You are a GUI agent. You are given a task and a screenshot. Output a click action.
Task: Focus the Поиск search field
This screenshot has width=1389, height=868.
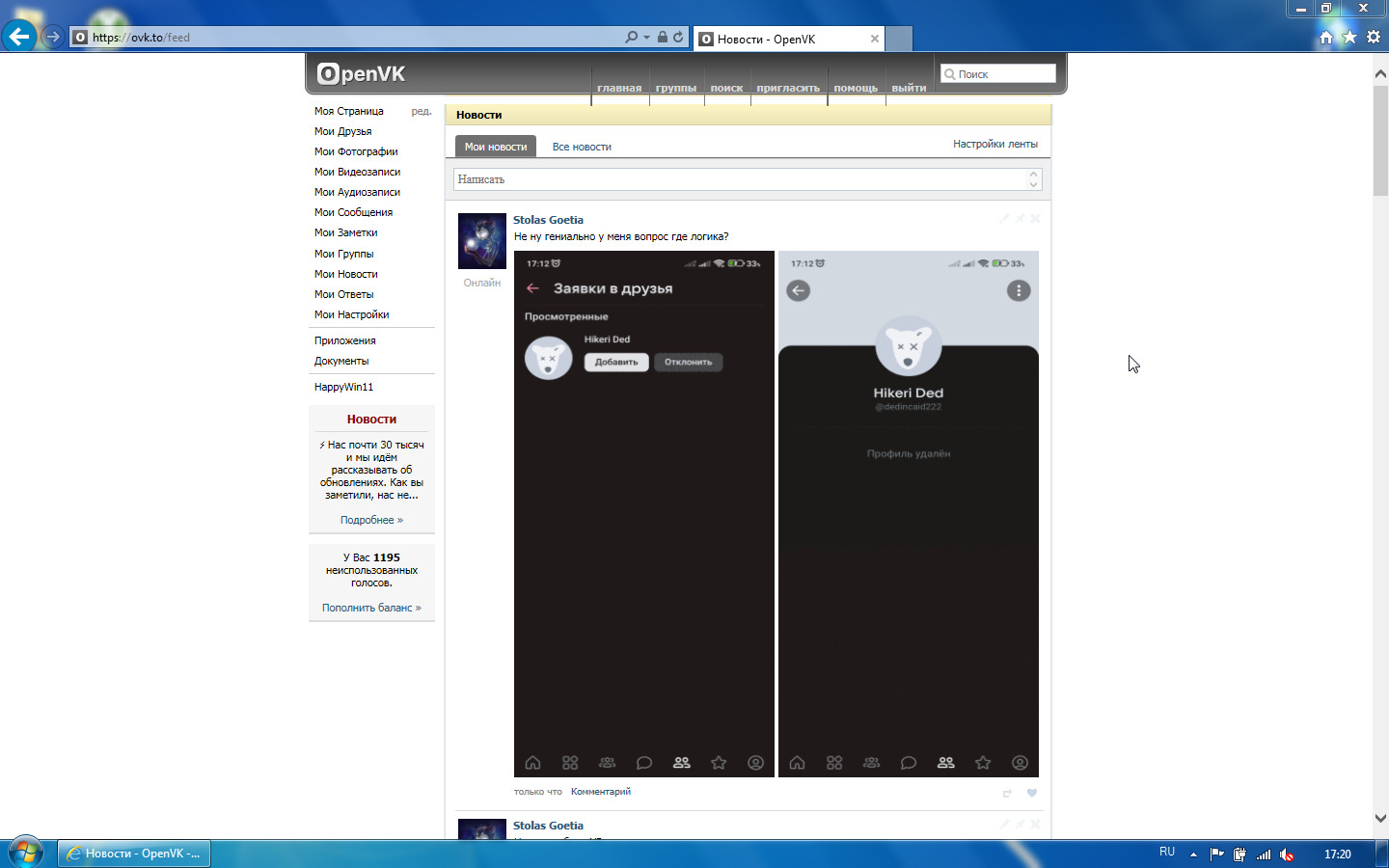click(998, 74)
